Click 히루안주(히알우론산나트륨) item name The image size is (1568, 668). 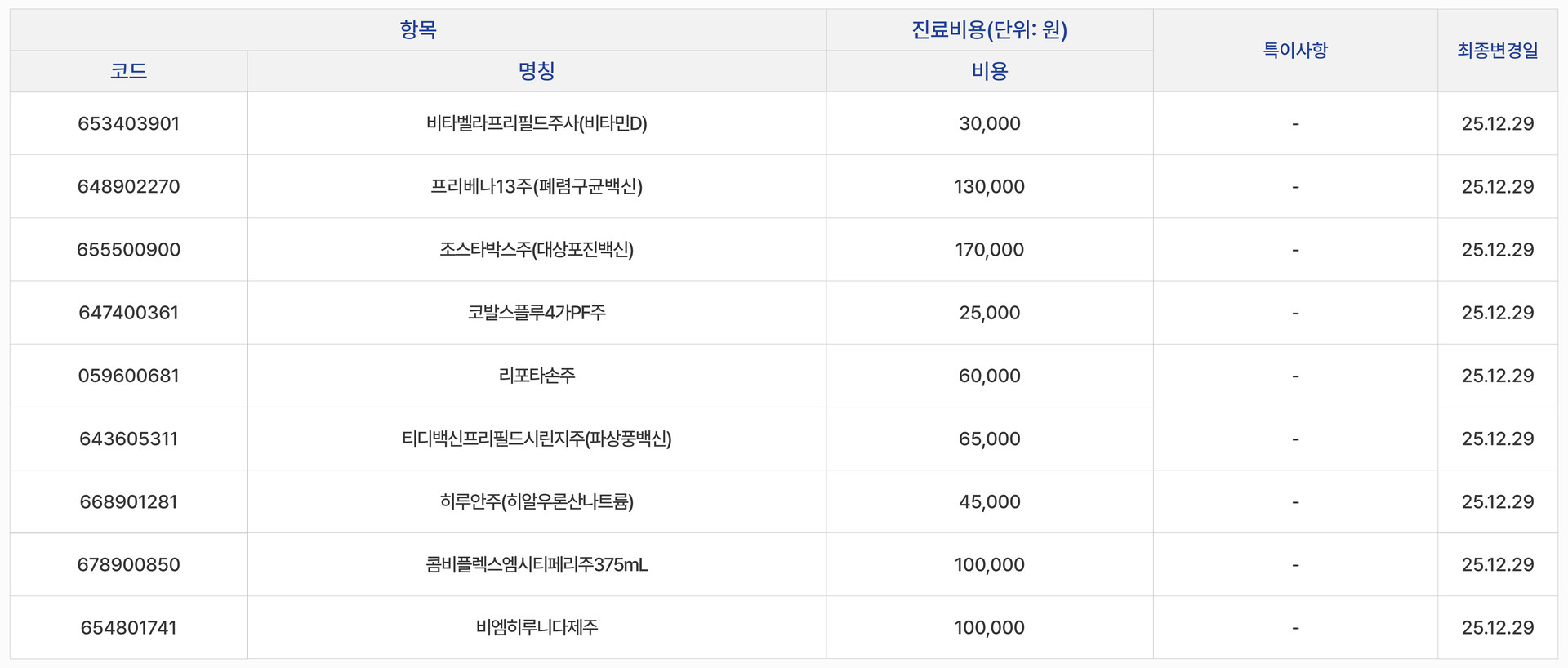click(537, 501)
